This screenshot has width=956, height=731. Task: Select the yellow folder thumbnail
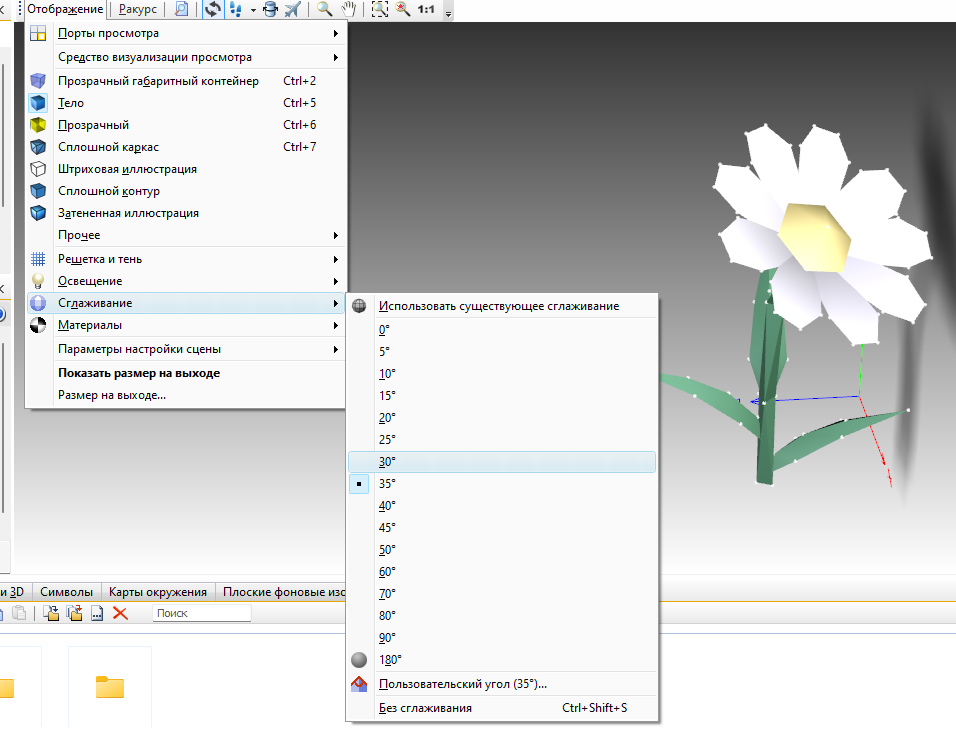[x=110, y=687]
